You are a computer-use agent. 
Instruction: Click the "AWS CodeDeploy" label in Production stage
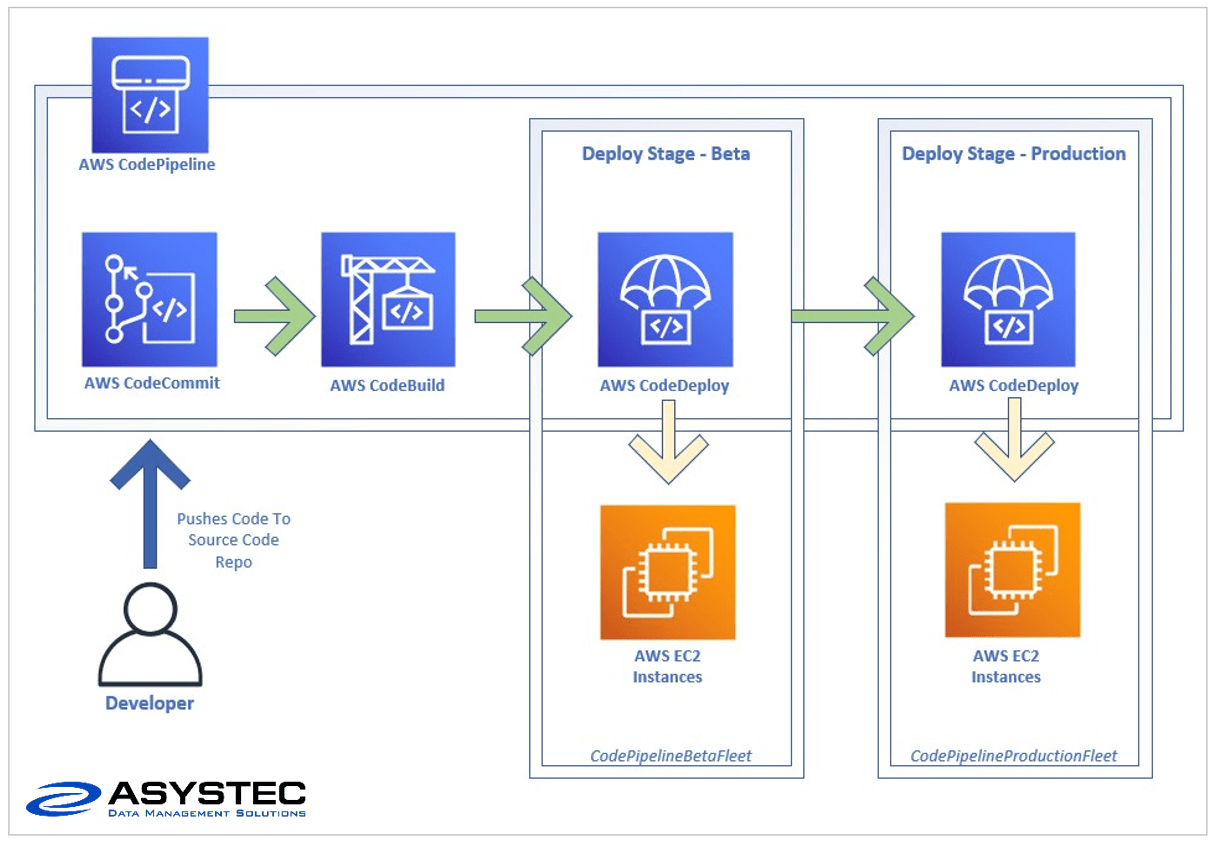click(1014, 385)
